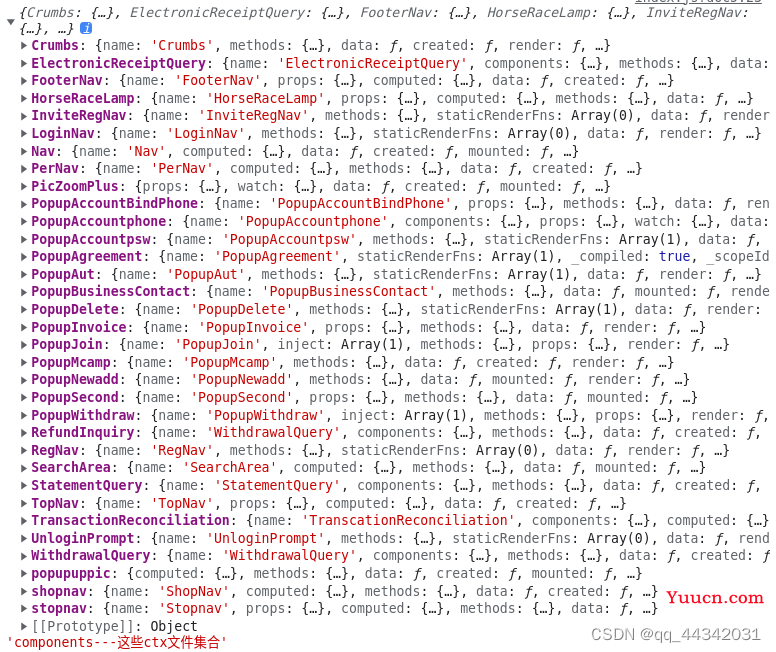Expand the HorseRaceLamp entry
The image size is (776, 652).
[x=24, y=99]
